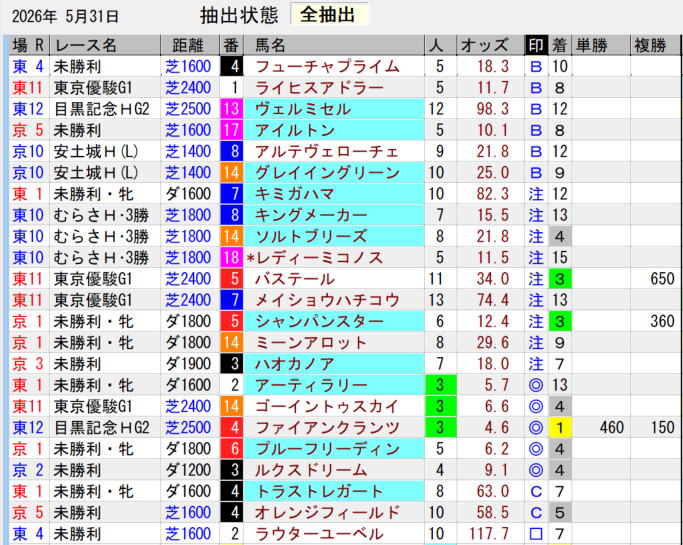Select horse name アルテヴェローチェ
Screen dimensions: 683x545
click(327, 152)
